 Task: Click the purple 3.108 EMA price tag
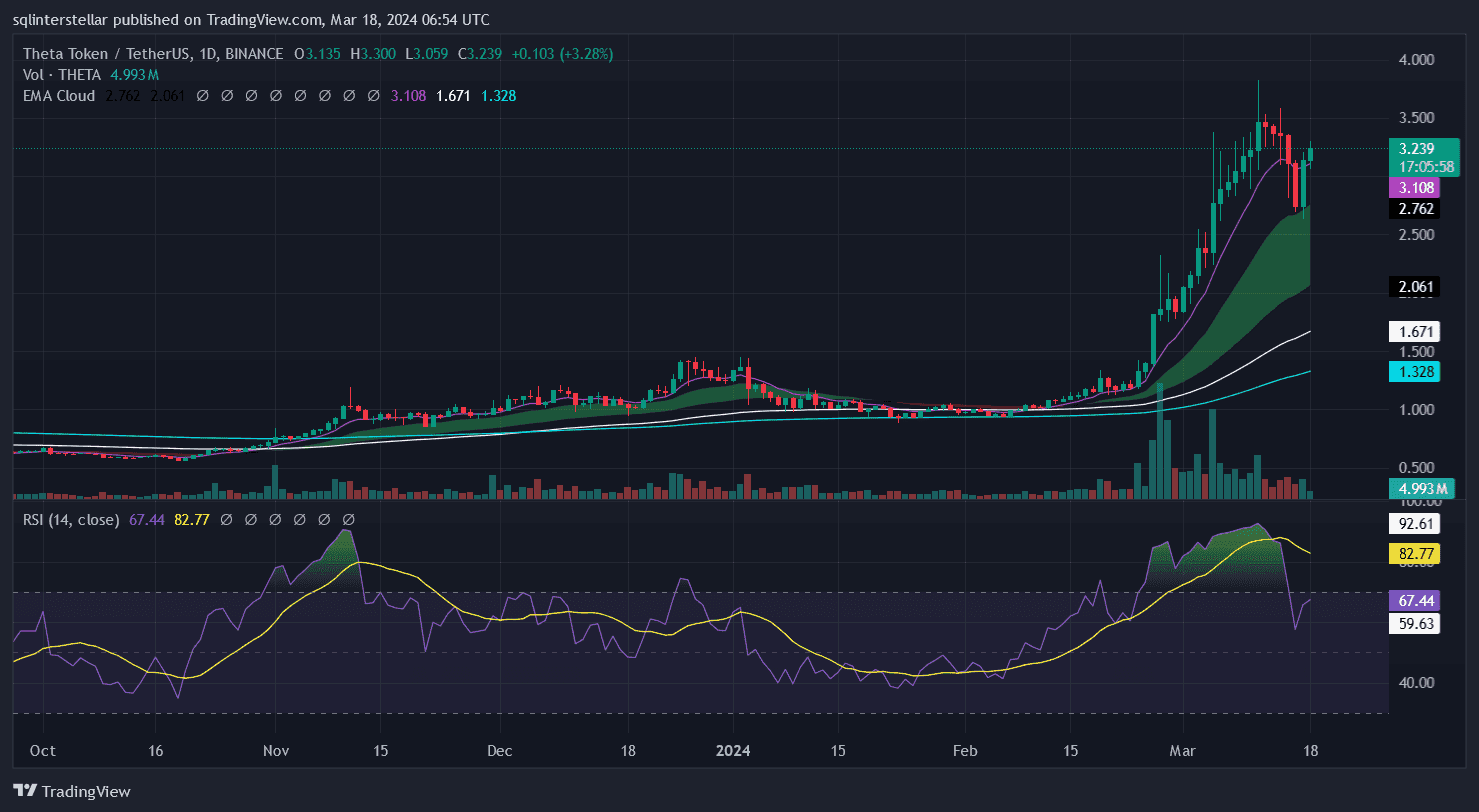(x=1416, y=187)
